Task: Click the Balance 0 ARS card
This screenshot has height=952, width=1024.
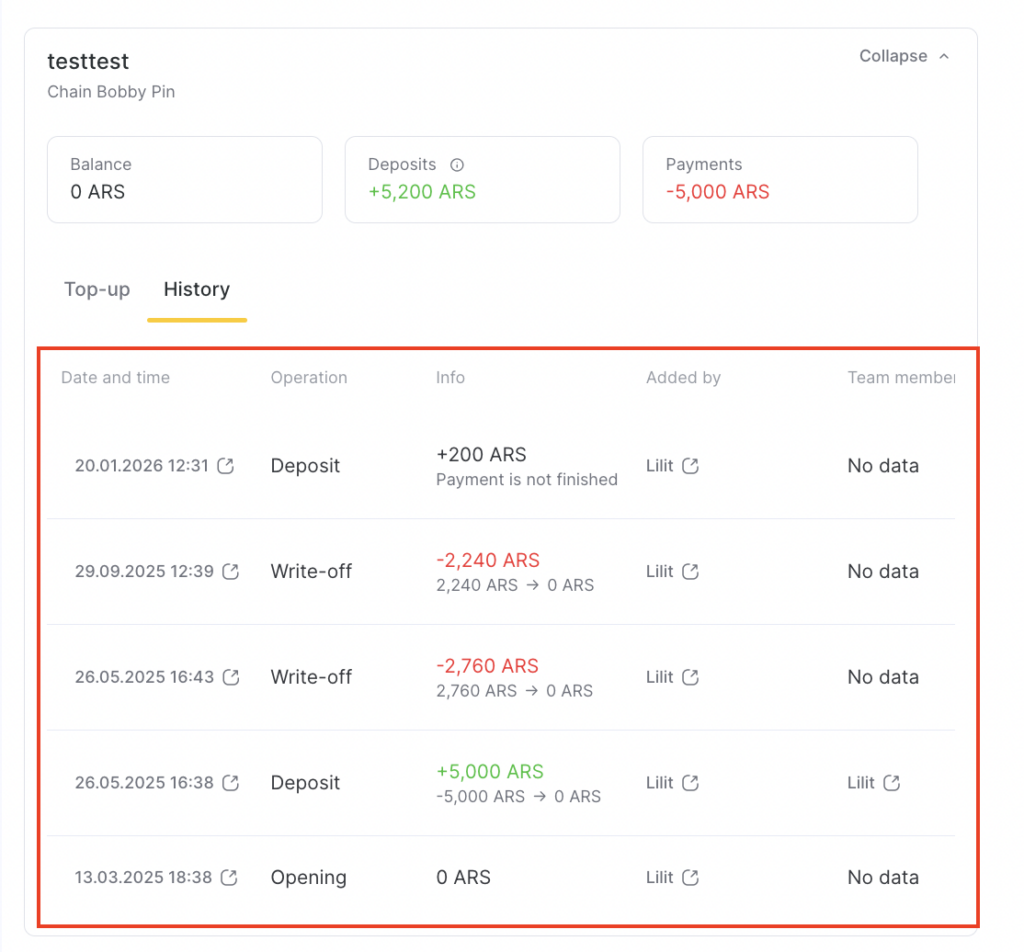Action: tap(184, 179)
